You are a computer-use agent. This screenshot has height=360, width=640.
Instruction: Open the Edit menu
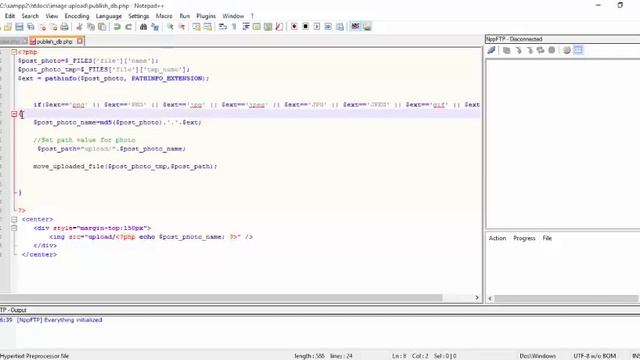click(10, 16)
